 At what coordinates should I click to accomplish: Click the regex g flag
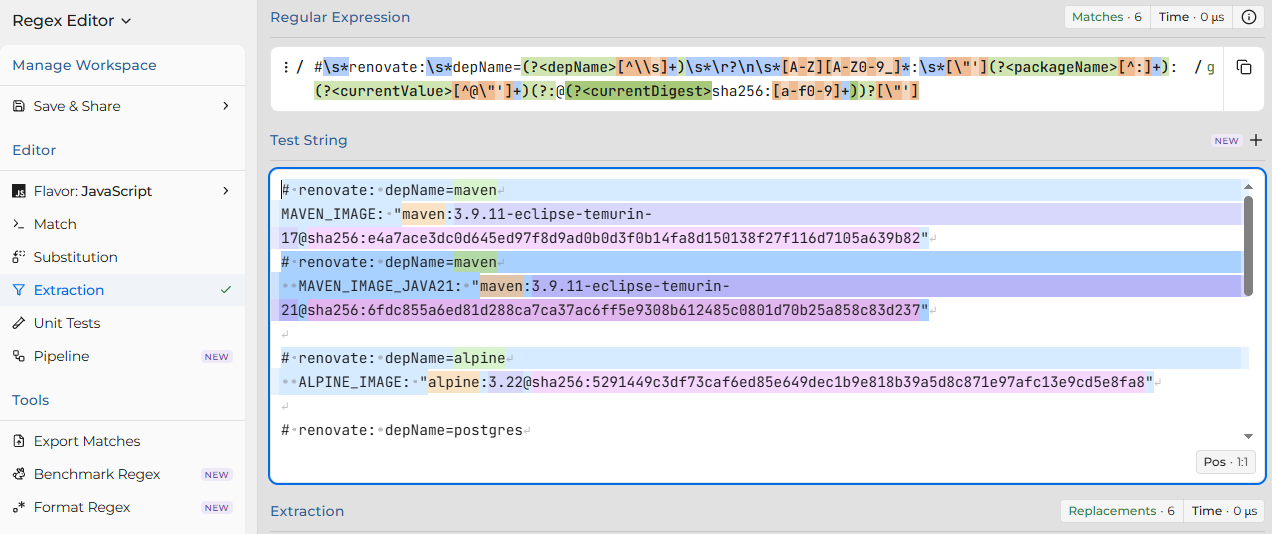1211,68
